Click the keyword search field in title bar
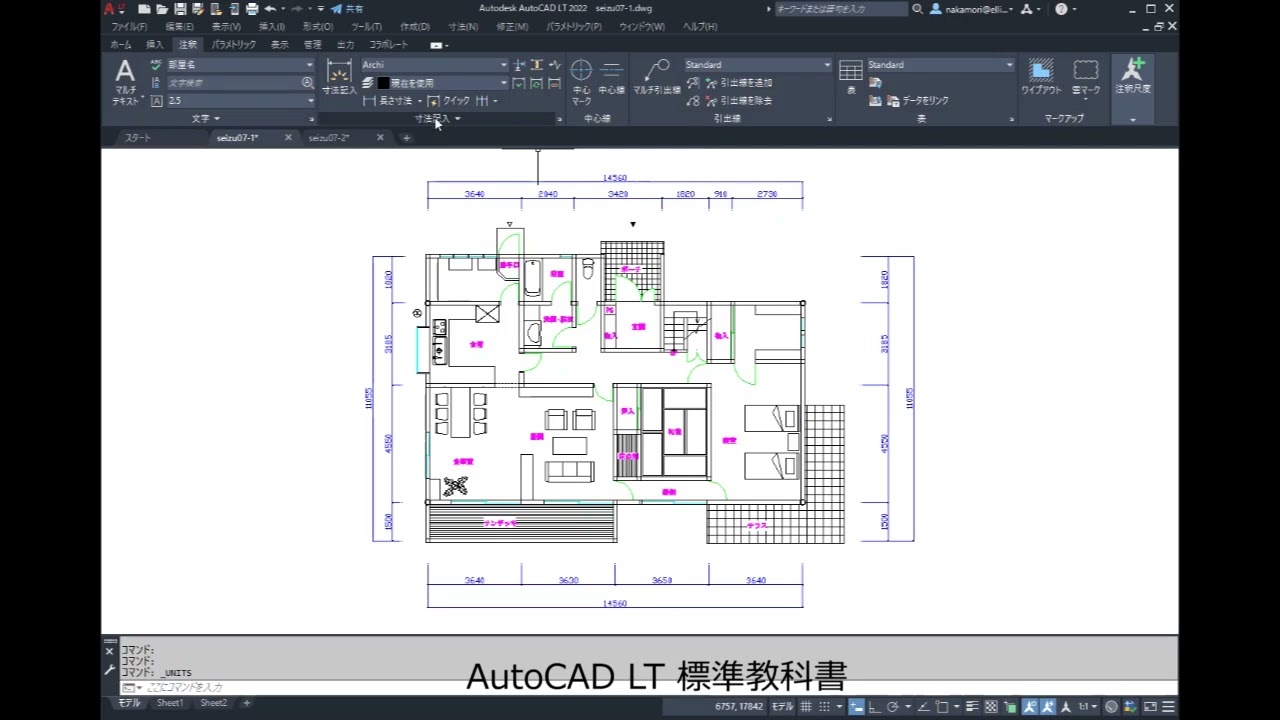Screen dimensions: 1280x720 842,9
